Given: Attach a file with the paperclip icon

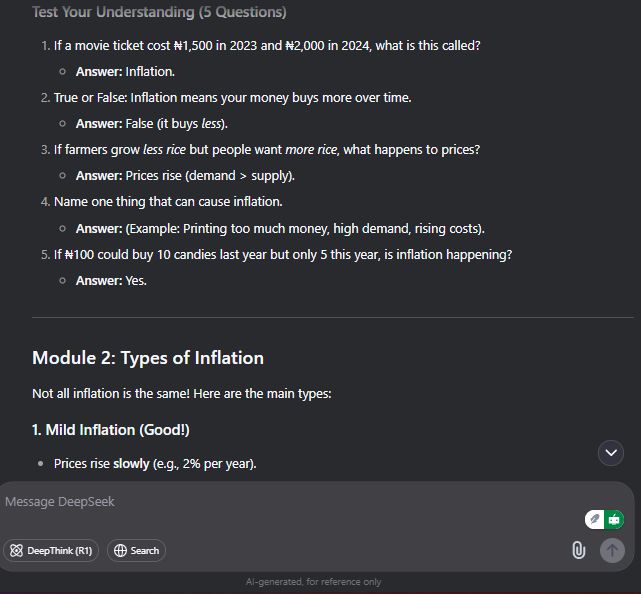Looking at the screenshot, I should pos(578,550).
